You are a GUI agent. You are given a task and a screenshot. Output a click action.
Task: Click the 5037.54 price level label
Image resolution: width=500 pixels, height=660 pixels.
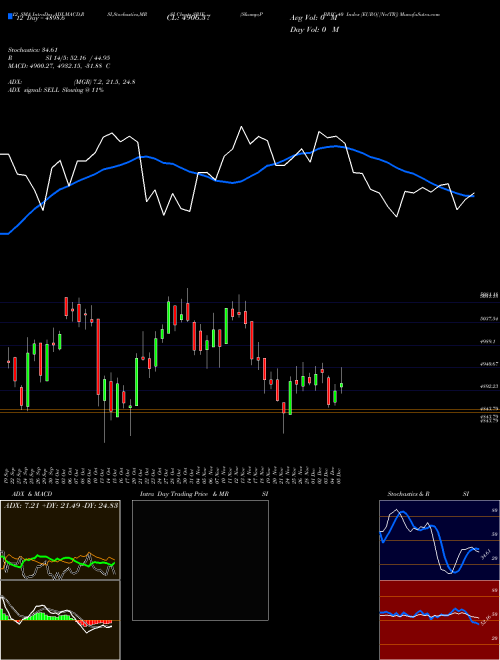(x=489, y=319)
